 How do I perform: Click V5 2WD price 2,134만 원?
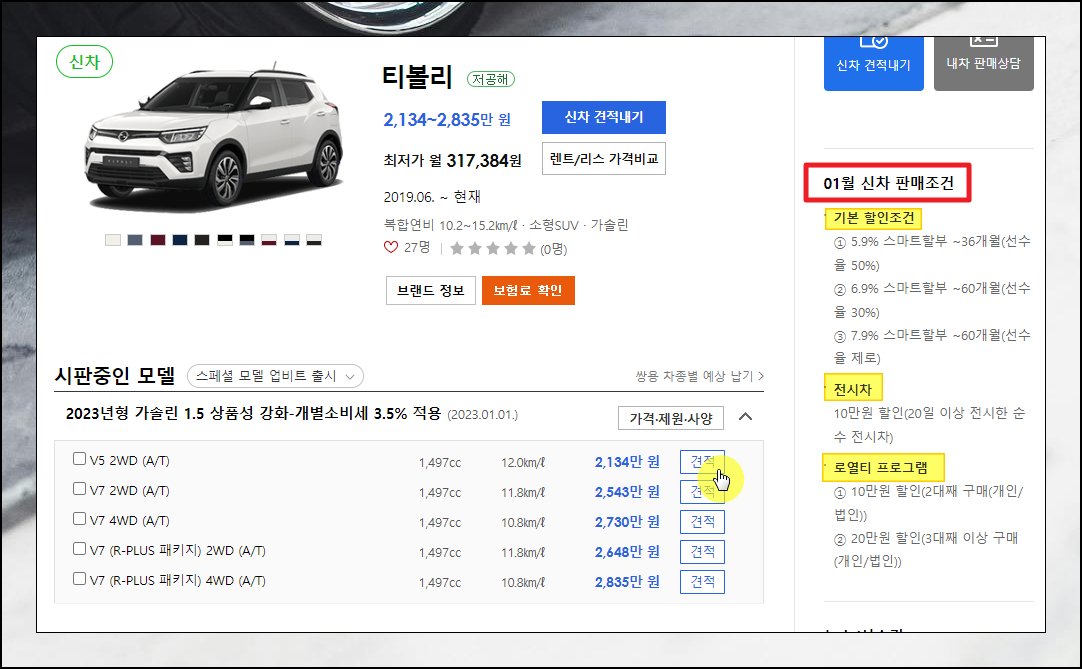pyautogui.click(x=627, y=462)
